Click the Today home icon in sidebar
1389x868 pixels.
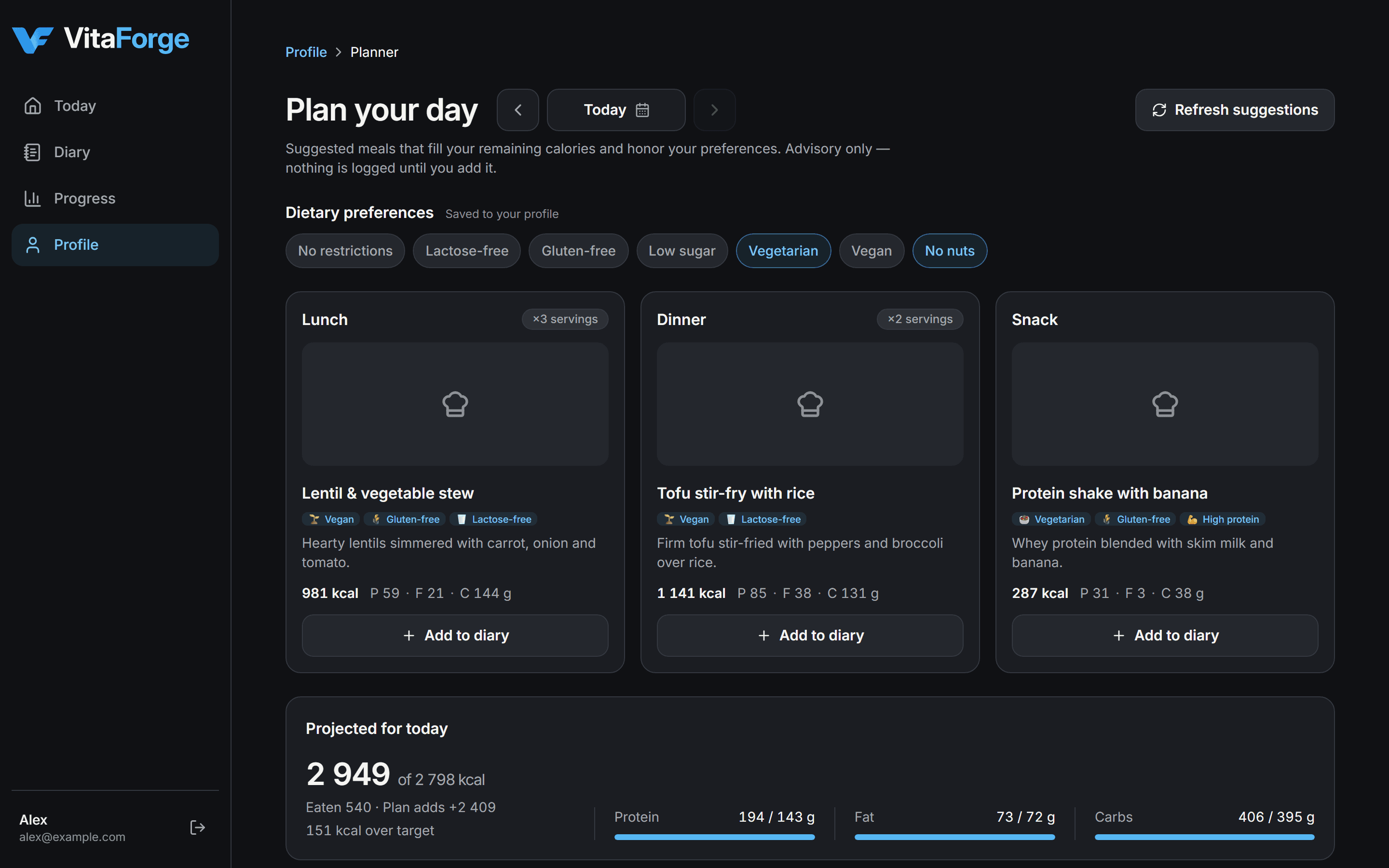pyautogui.click(x=33, y=106)
